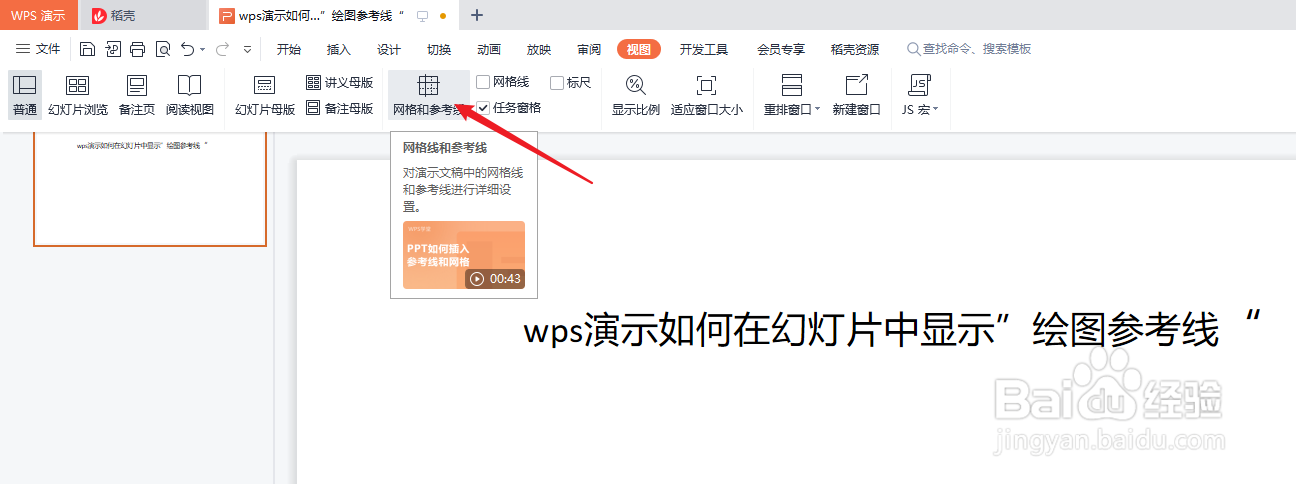
Task: Click the presentation mode icon in document tab
Action: tap(422, 16)
